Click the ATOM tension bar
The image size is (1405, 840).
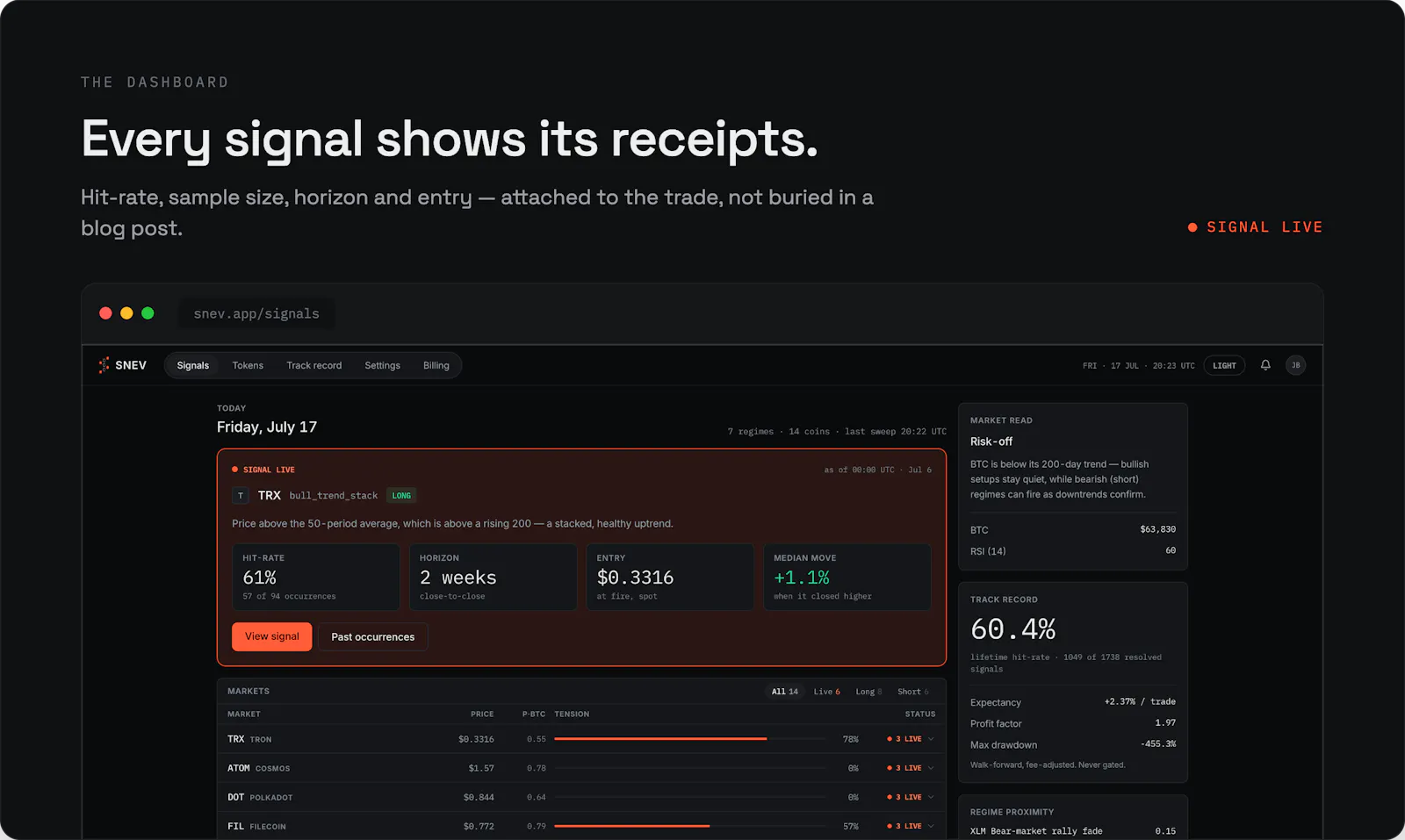690,768
